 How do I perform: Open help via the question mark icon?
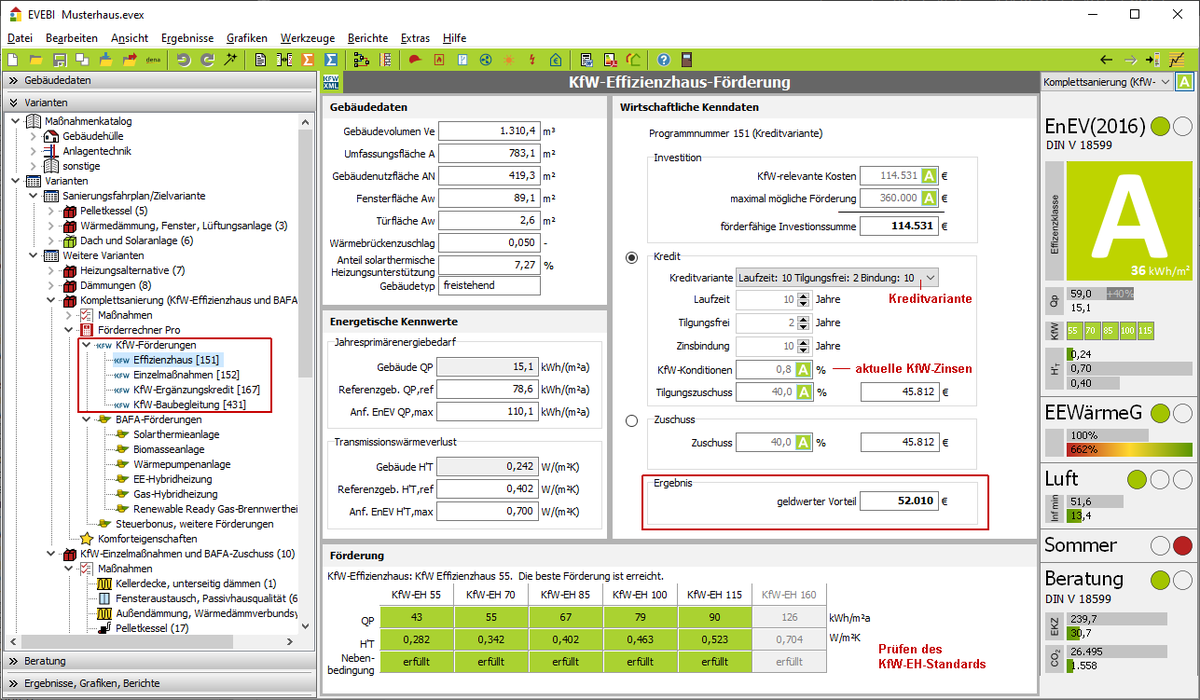[665, 60]
